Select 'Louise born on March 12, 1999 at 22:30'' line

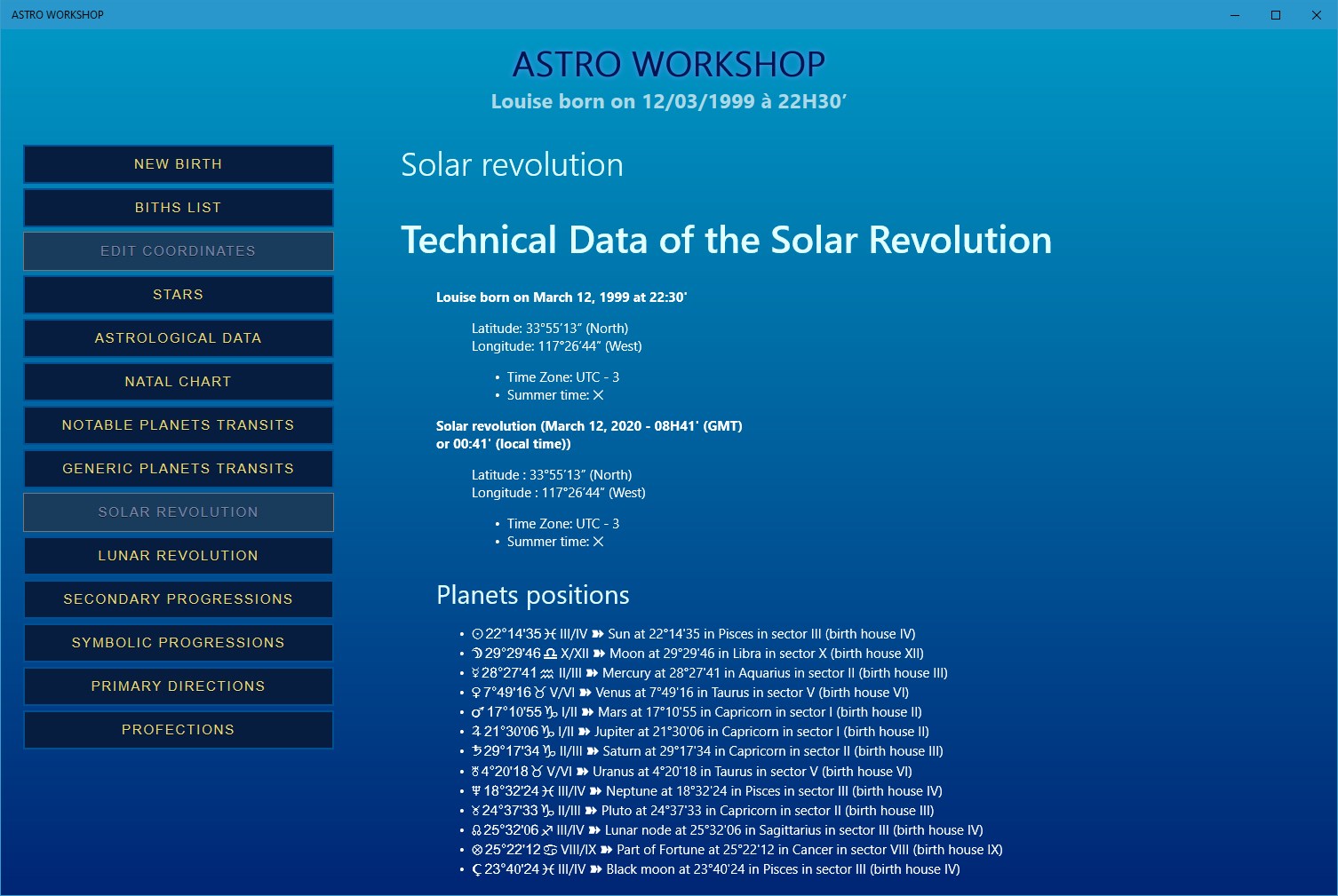click(561, 297)
